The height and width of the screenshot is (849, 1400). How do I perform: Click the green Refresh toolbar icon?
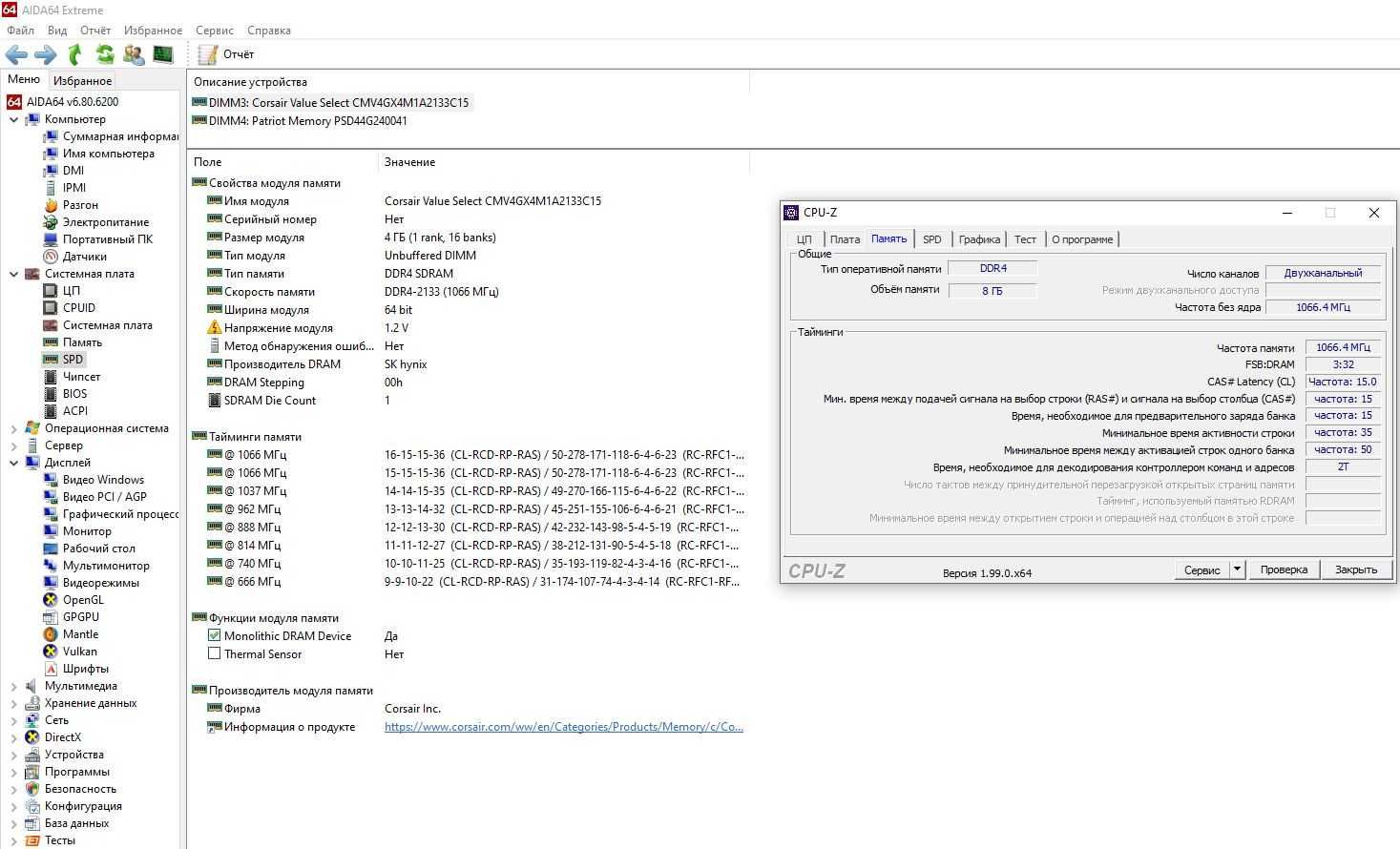point(105,54)
